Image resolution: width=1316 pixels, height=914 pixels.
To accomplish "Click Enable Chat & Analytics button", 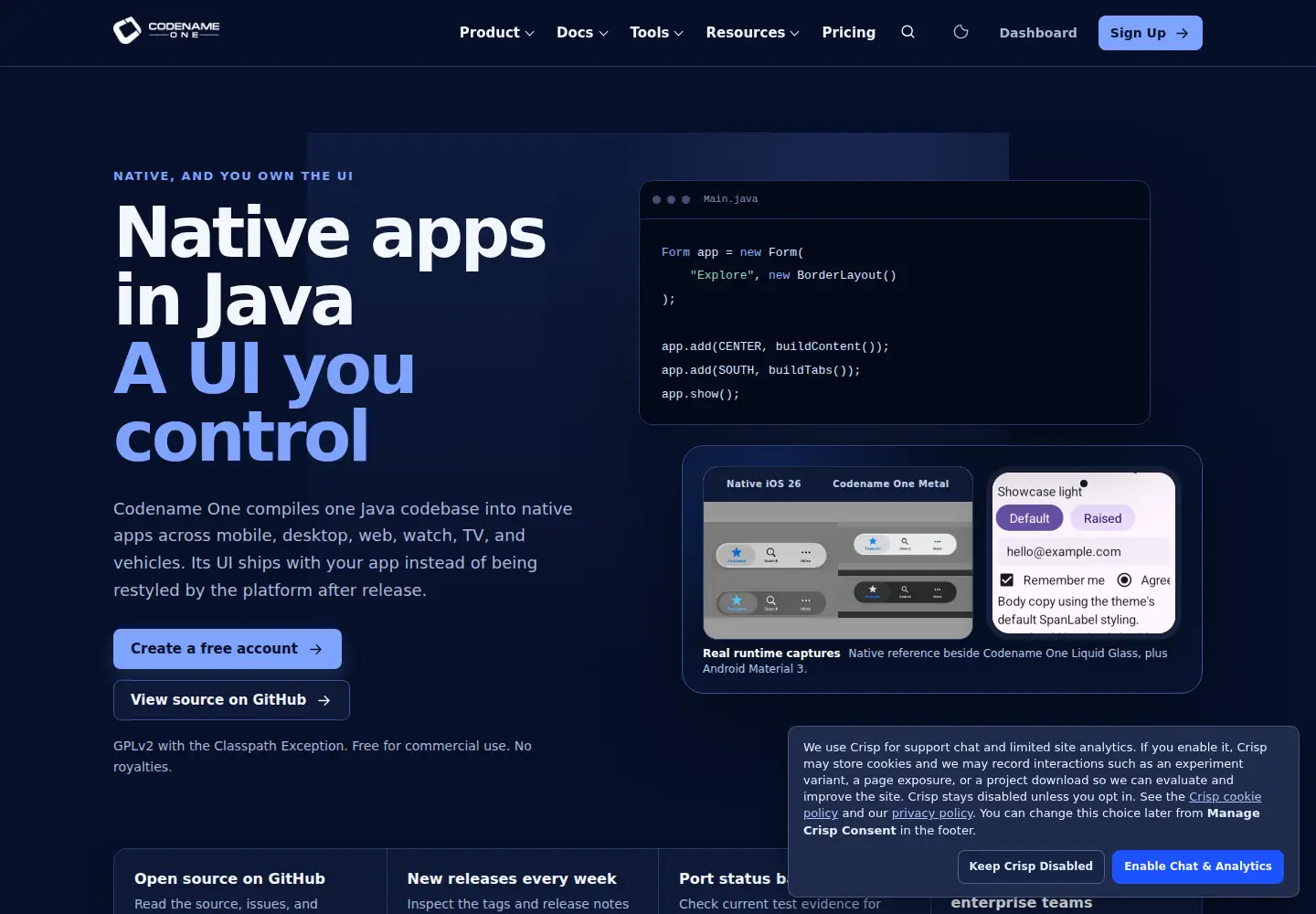I will tap(1197, 866).
